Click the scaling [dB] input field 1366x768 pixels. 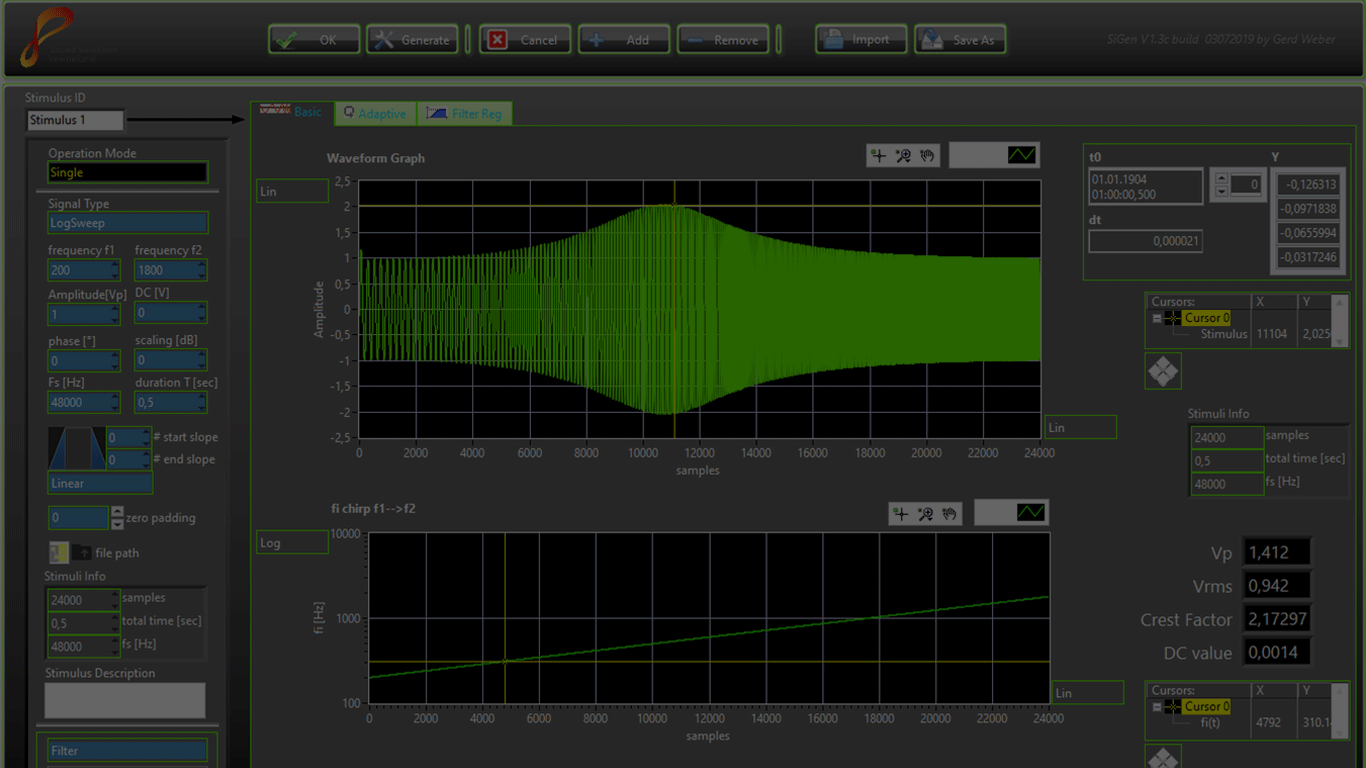pos(171,360)
